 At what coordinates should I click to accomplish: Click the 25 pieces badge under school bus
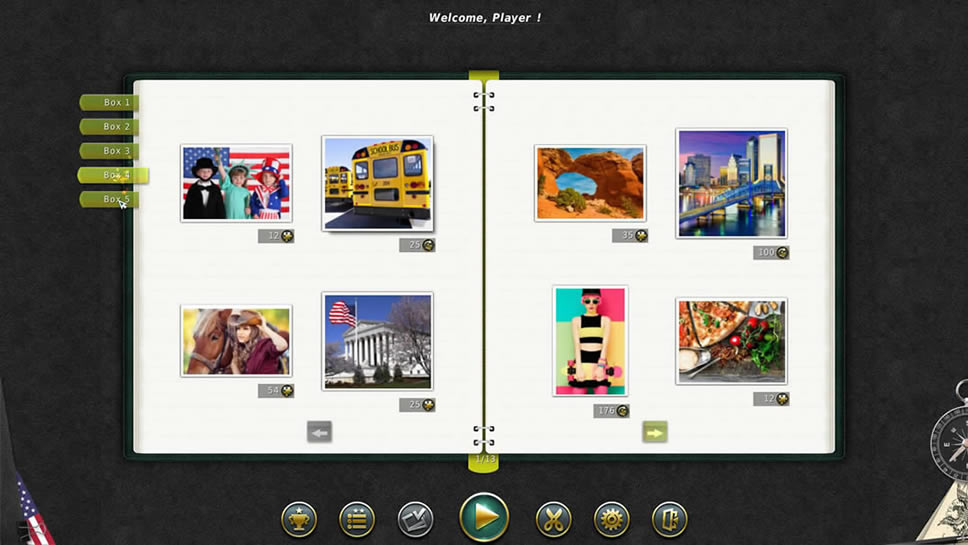tap(417, 245)
